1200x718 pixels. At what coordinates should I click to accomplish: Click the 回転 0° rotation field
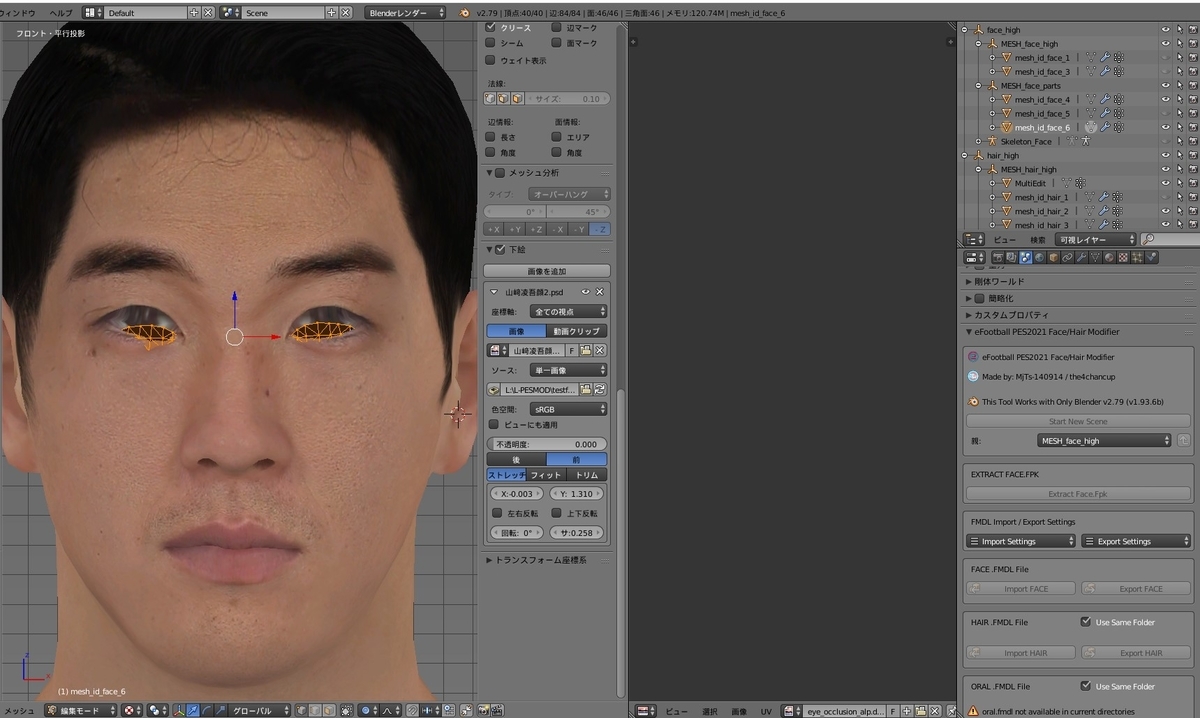tap(516, 533)
